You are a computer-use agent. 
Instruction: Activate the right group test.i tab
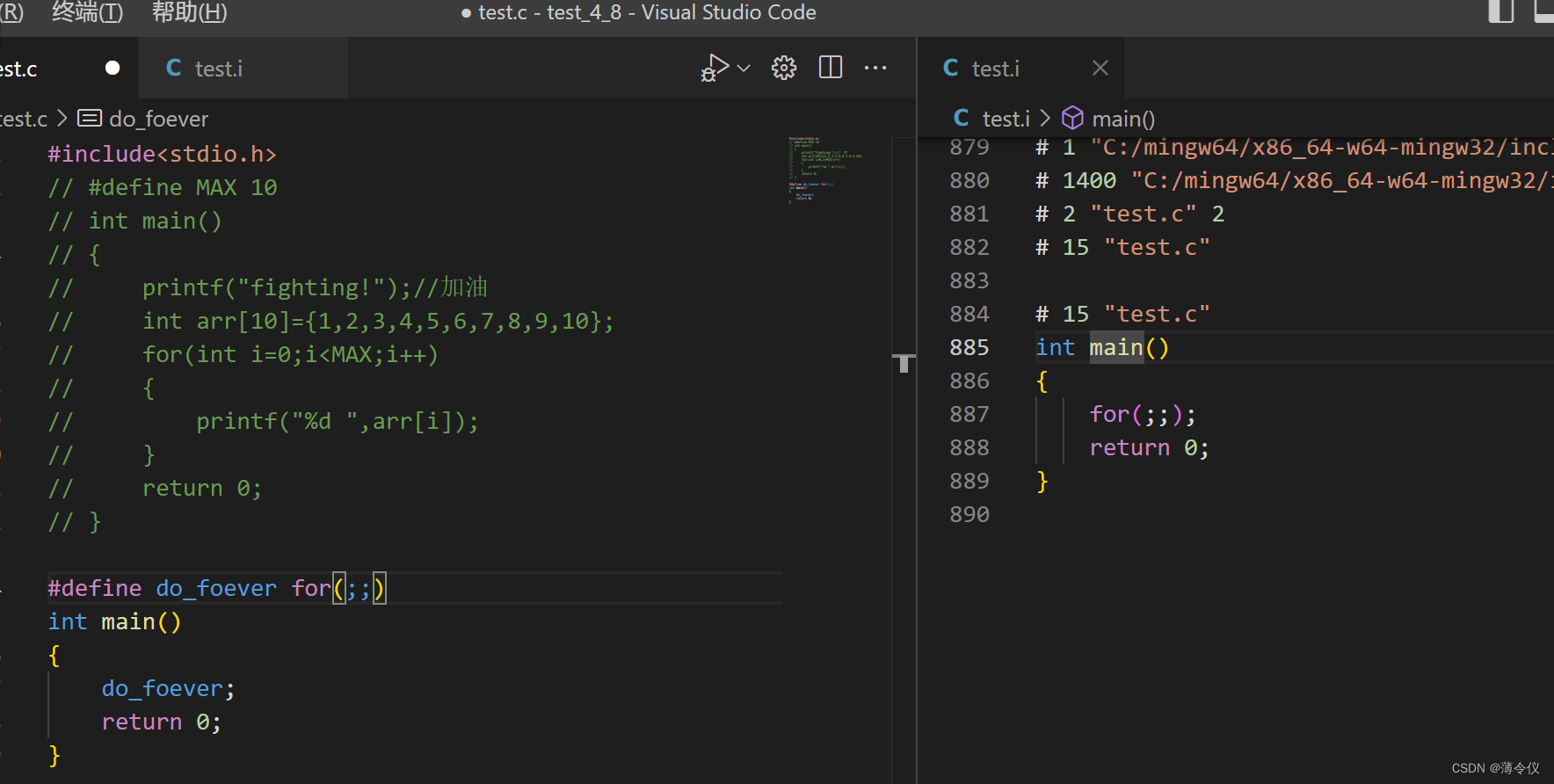click(x=1020, y=68)
